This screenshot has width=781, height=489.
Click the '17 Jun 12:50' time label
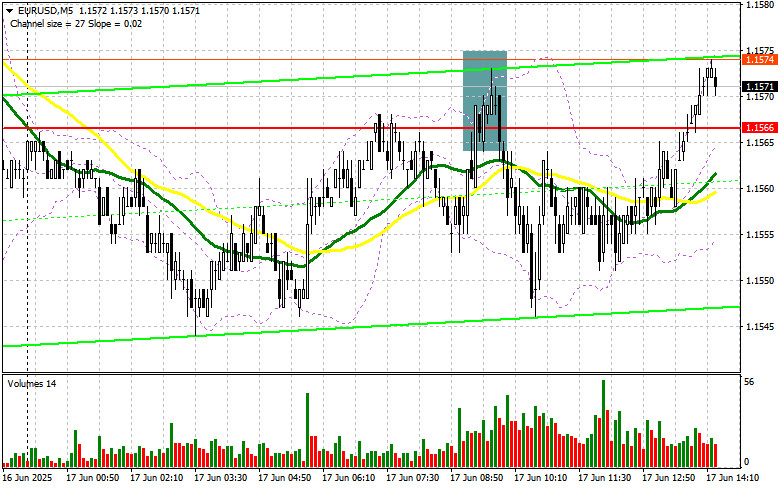[x=668, y=478]
